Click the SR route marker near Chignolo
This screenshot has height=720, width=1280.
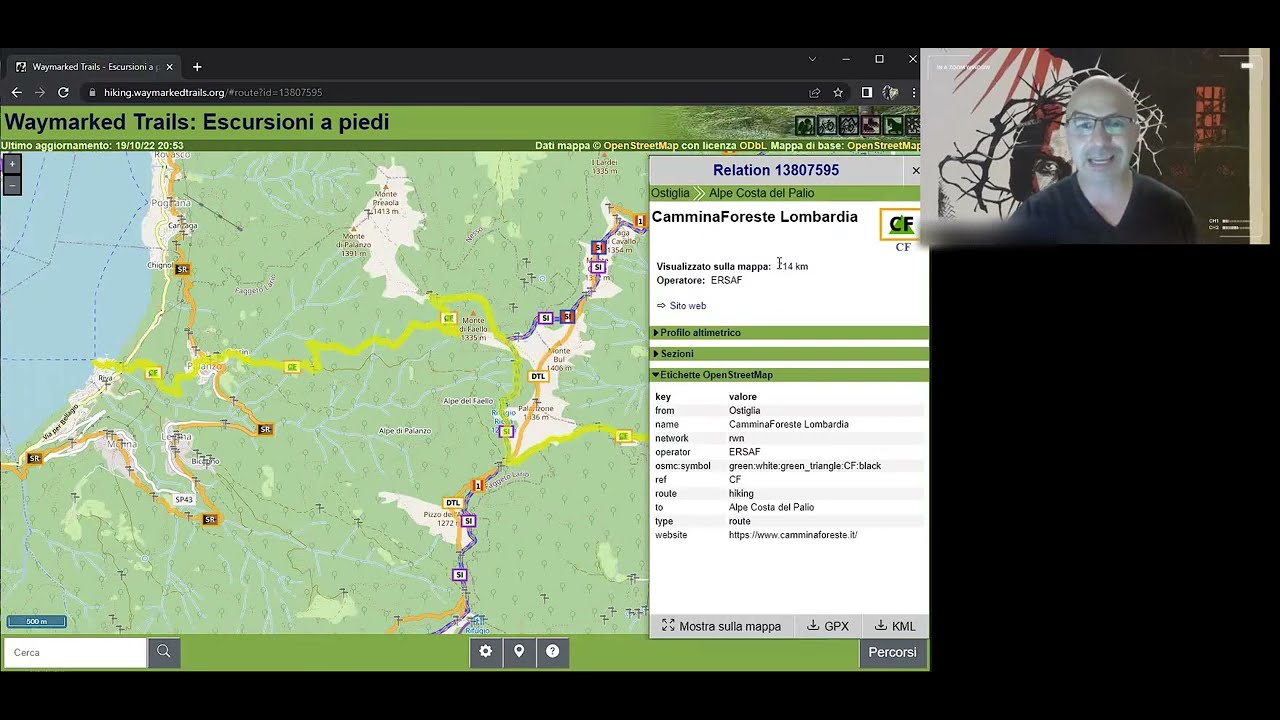point(182,269)
